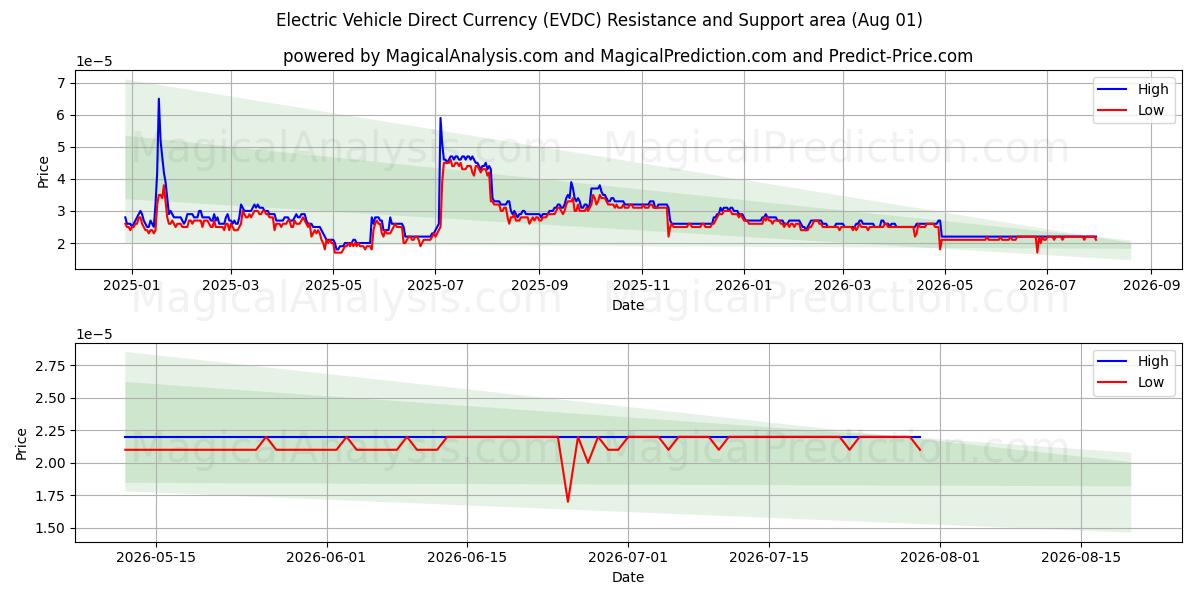Click the '2026-08-15' bottom axis label
The height and width of the screenshot is (600, 1200).
click(x=1081, y=558)
